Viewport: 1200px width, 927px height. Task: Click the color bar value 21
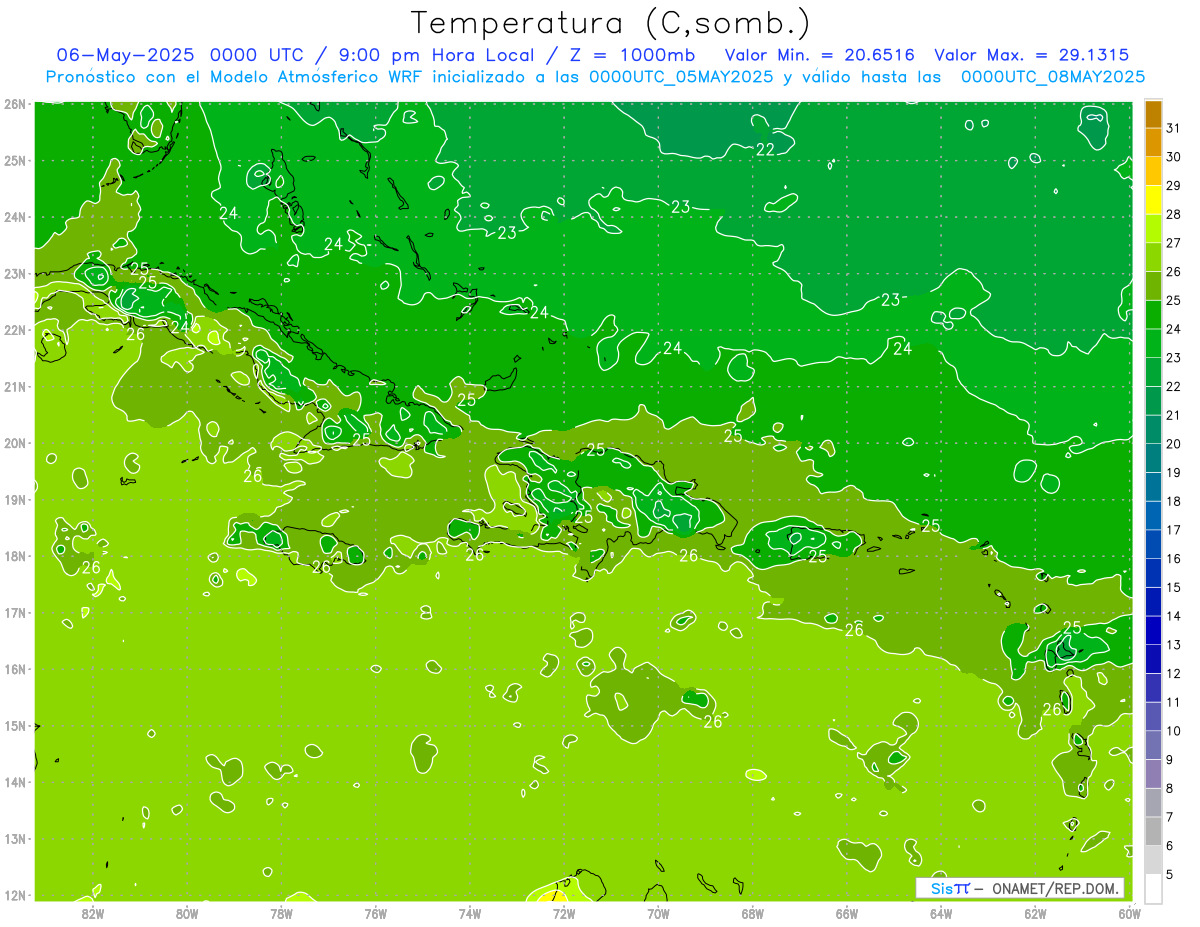[1174, 415]
